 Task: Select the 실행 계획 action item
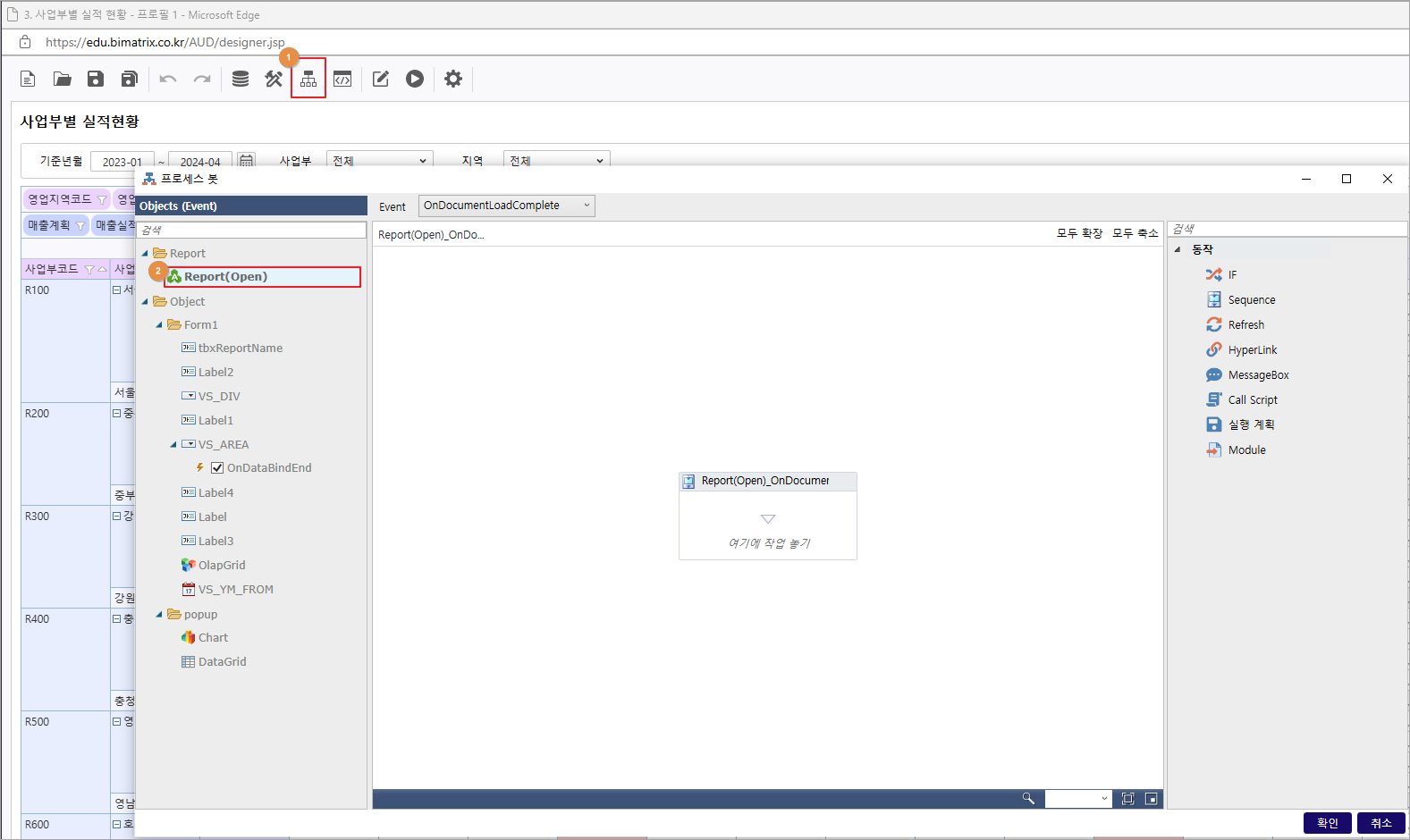[x=1241, y=425]
